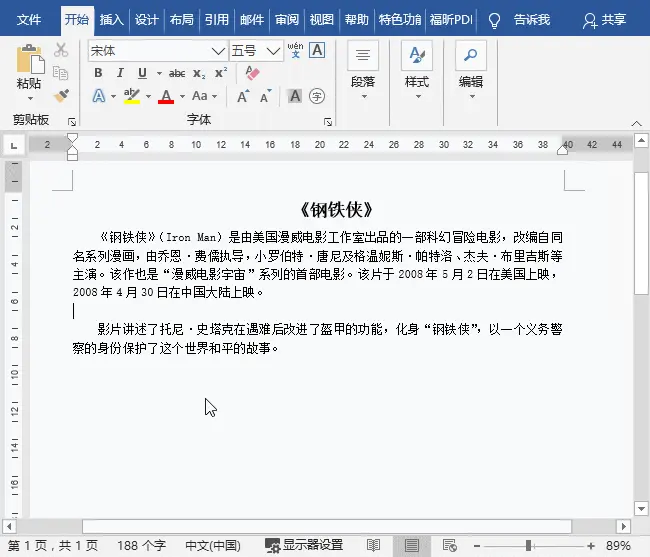Image resolution: width=650 pixels, height=557 pixels.
Task: Open the 粘贴 paste options arrow
Action: 30,99
